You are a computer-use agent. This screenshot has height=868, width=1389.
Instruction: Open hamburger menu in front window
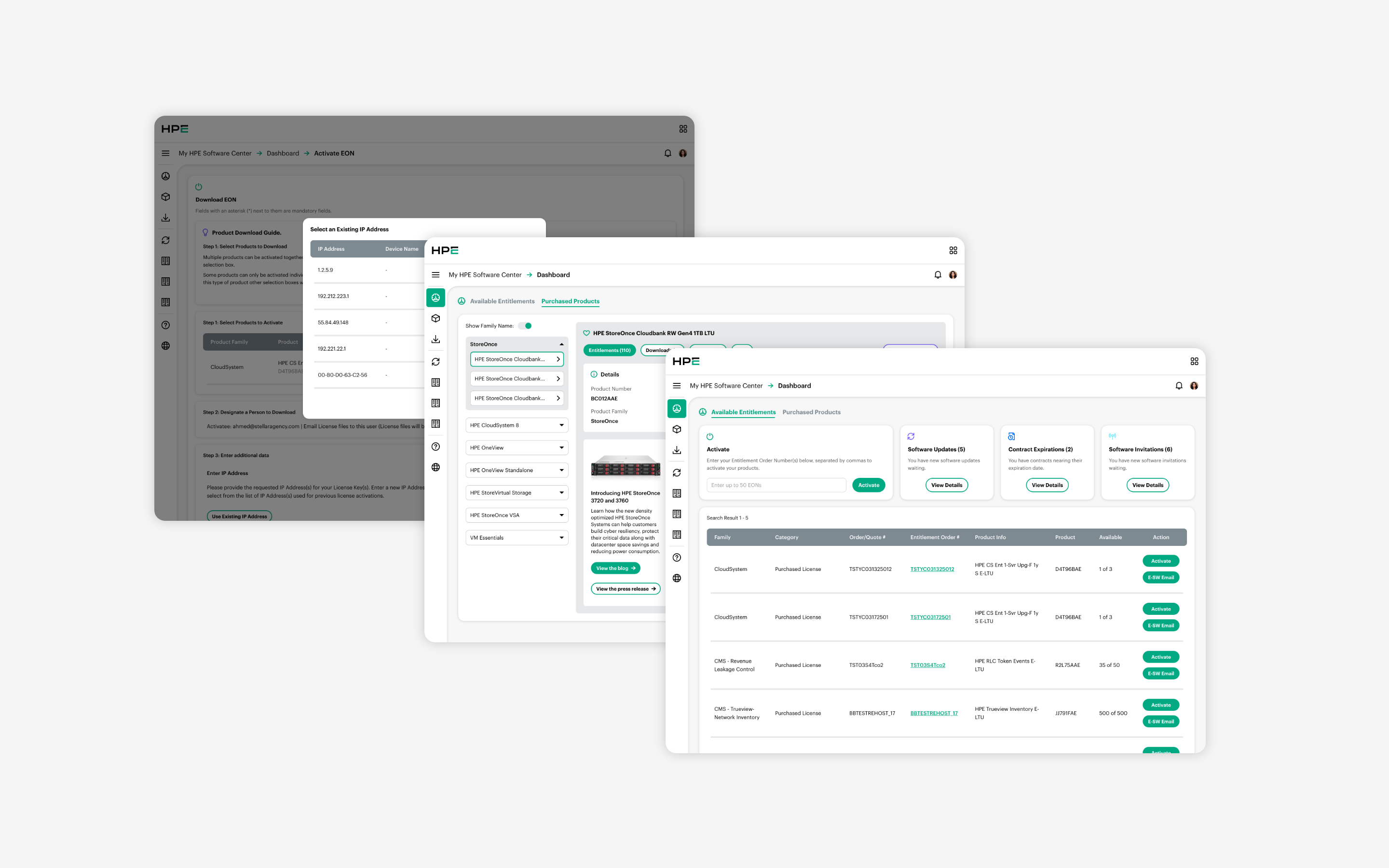pyautogui.click(x=677, y=386)
